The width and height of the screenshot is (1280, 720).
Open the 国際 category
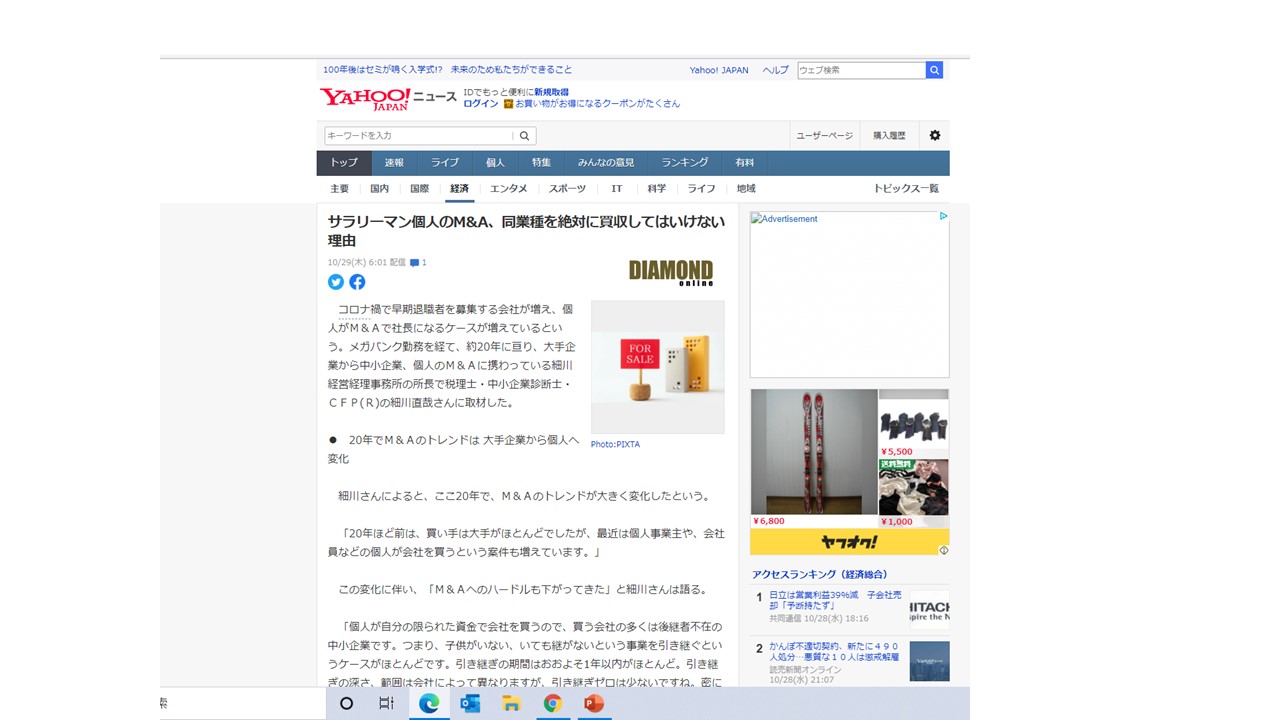pyautogui.click(x=420, y=189)
